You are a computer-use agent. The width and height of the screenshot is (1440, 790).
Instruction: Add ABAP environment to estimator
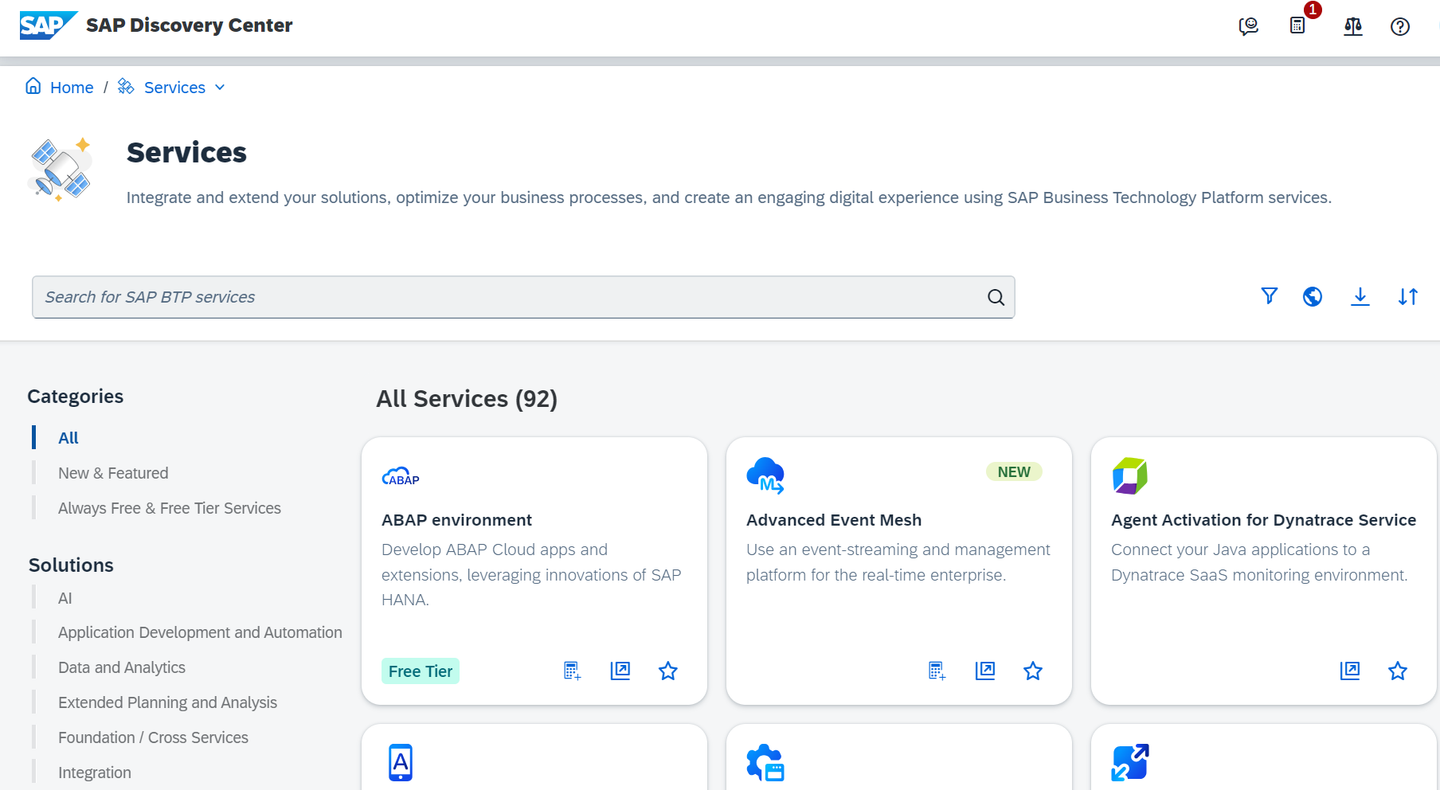coord(572,671)
